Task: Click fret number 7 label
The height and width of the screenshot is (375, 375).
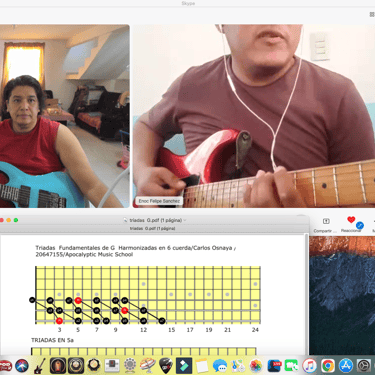Action: click(x=97, y=330)
